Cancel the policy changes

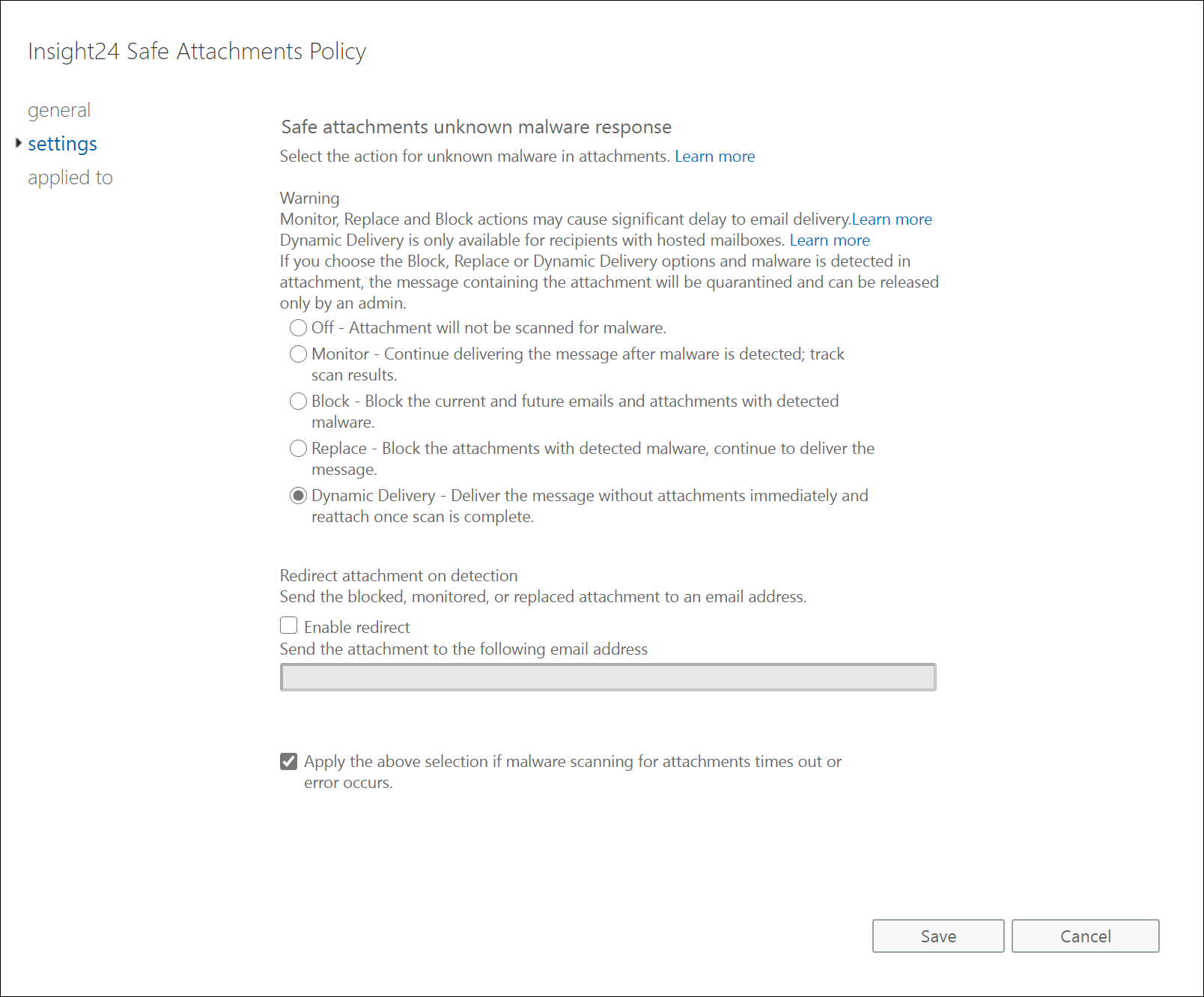click(1086, 936)
